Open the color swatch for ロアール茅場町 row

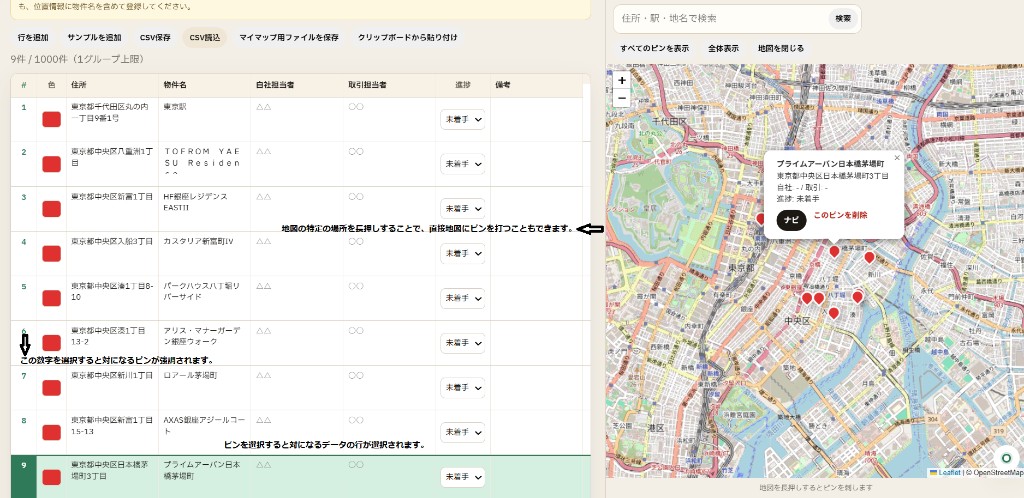(x=52, y=388)
